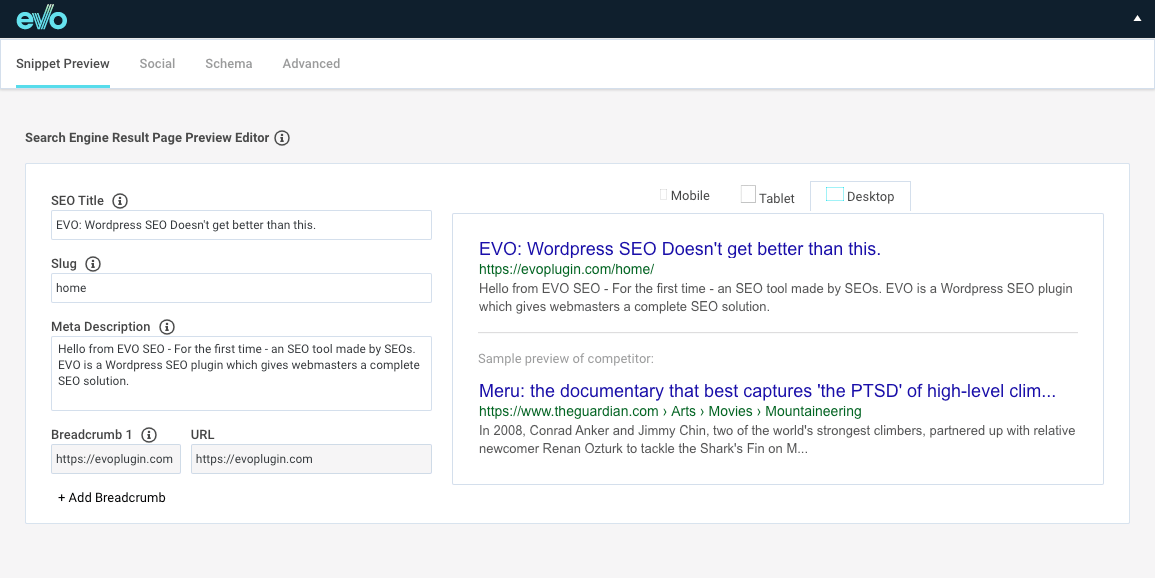
Task: Click the evoplugin.com/home/ preview URL
Action: tap(566, 269)
